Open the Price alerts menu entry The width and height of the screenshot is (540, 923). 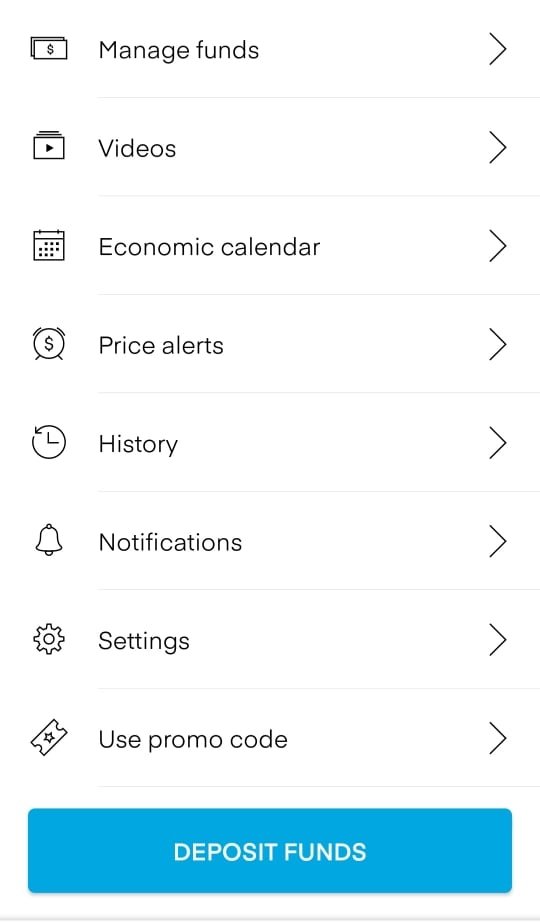270,344
